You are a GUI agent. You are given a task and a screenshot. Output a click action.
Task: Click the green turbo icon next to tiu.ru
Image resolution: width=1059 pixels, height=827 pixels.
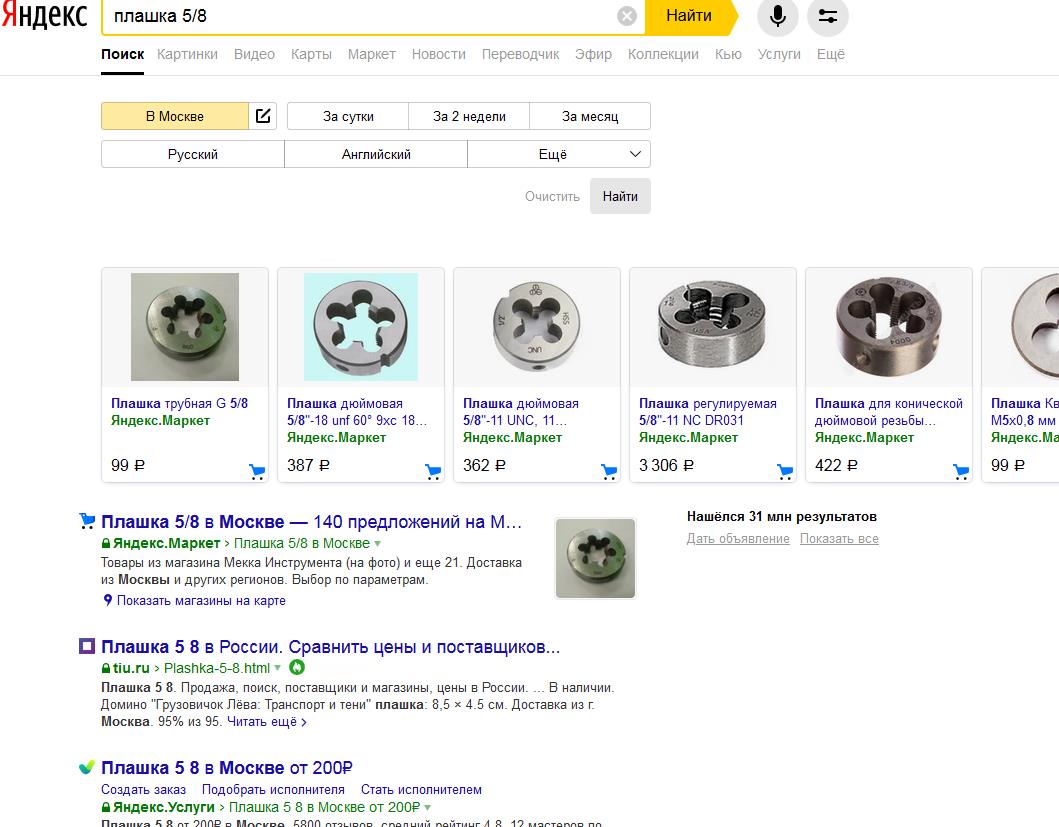click(x=296, y=668)
